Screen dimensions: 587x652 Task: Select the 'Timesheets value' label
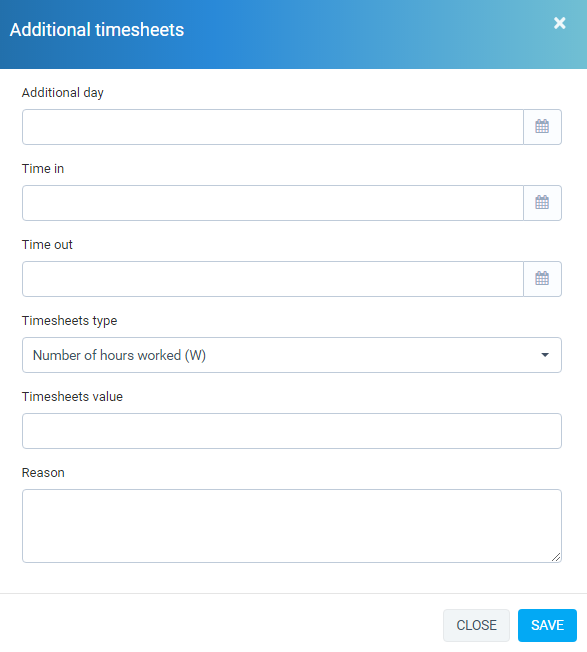[x=72, y=397]
